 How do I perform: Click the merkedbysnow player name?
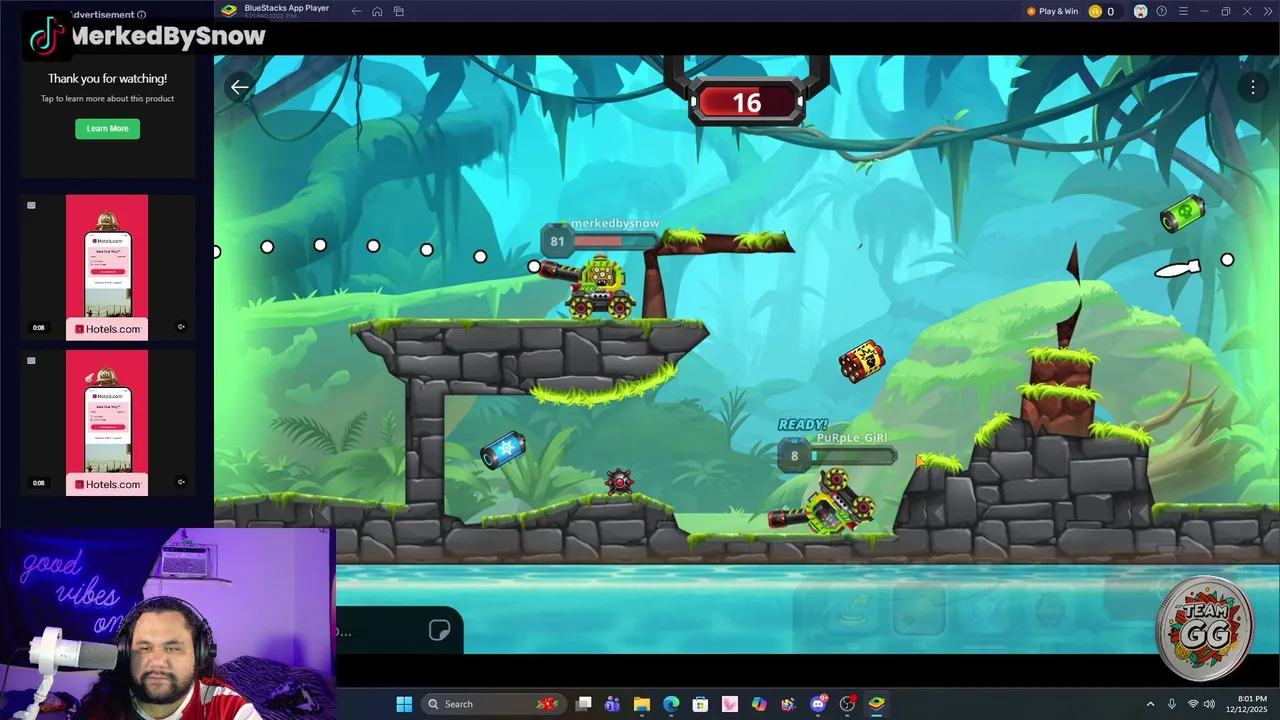(x=615, y=223)
